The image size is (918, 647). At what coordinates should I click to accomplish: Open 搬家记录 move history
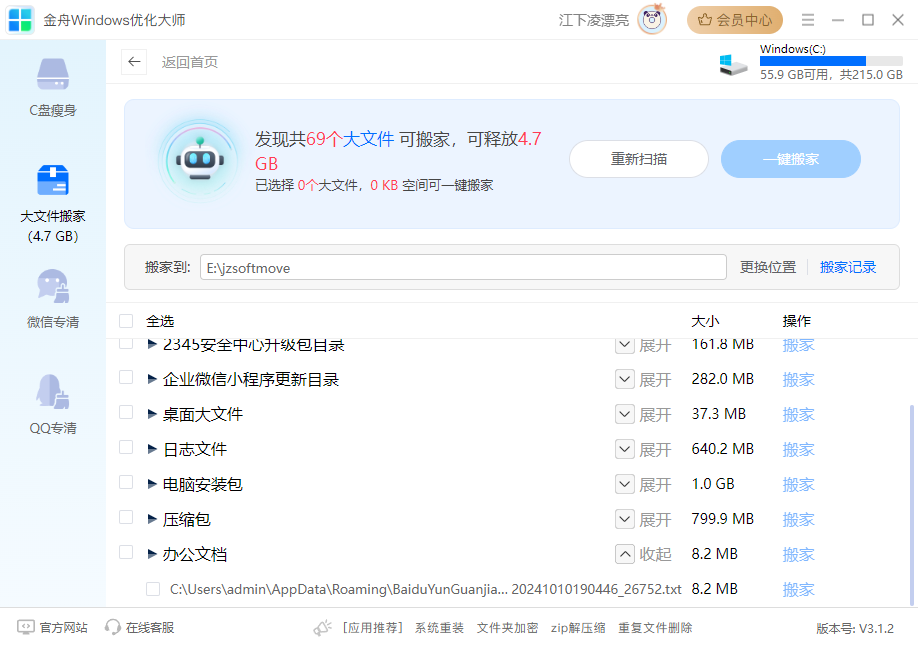click(848, 268)
